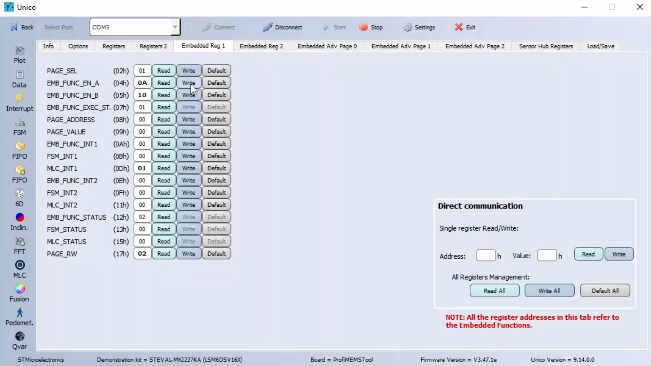Click the Direct communication Address field
This screenshot has width=651, height=366.
[x=486, y=255]
